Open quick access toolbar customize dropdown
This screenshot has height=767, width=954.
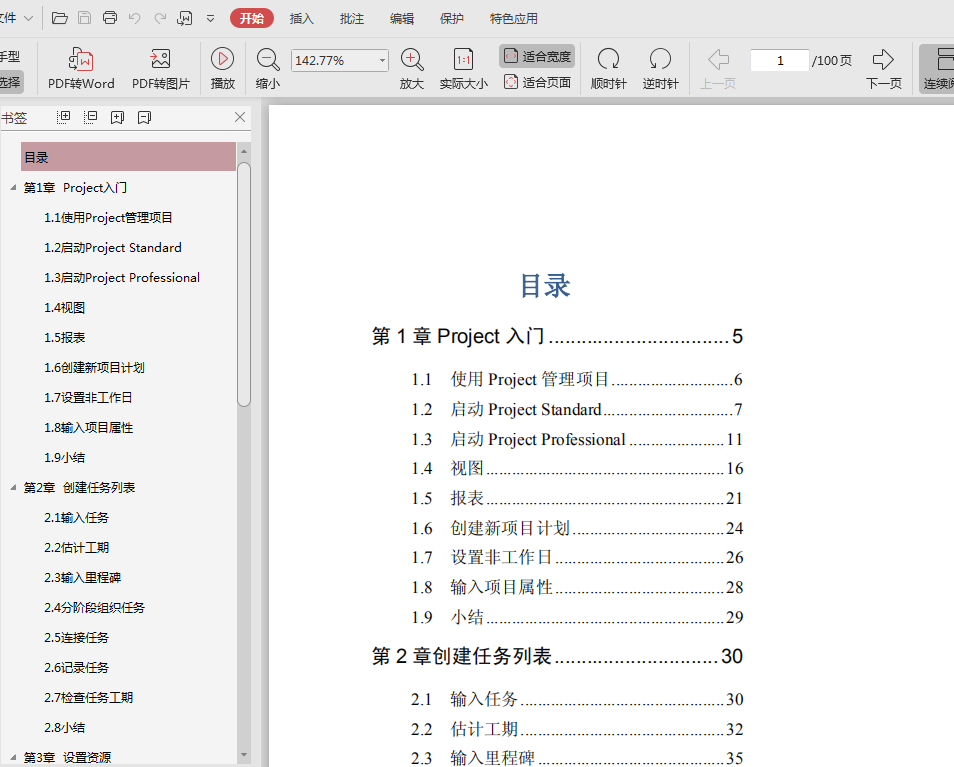point(211,19)
